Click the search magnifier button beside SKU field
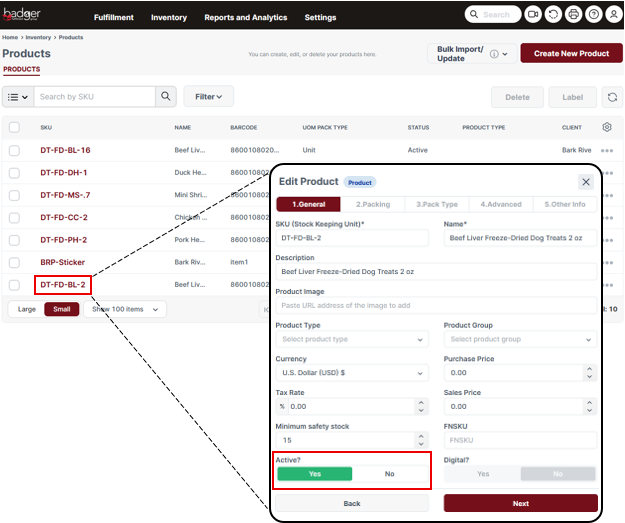 [x=166, y=97]
